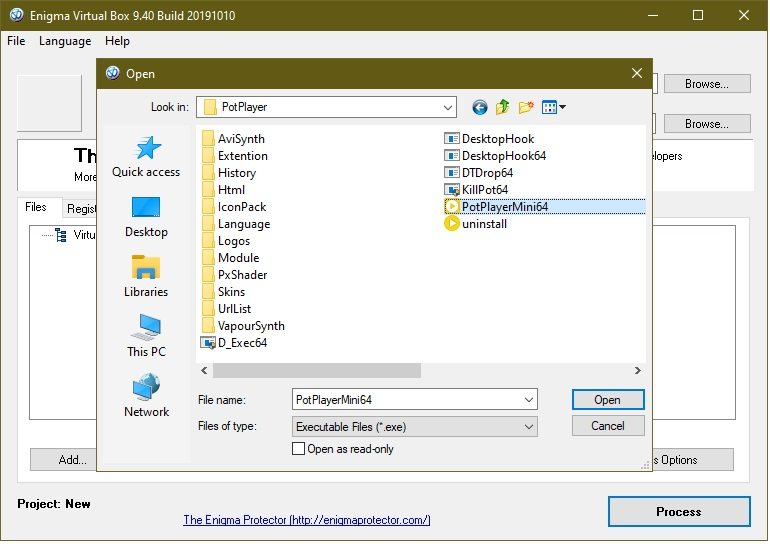Open the File menu

click(16, 41)
